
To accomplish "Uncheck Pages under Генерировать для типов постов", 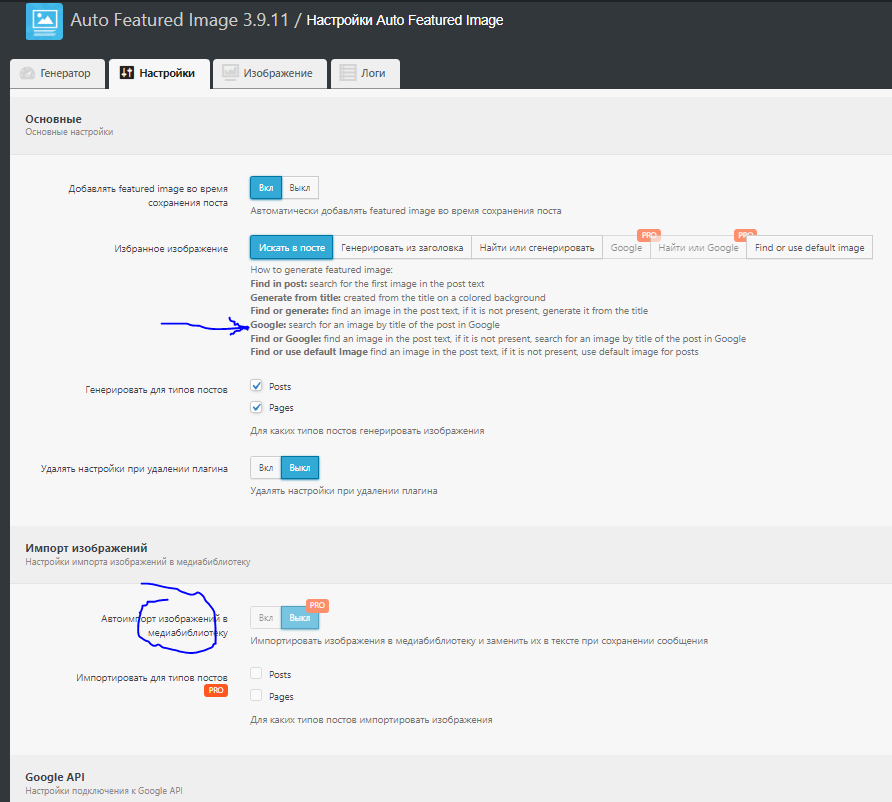I will click(x=257, y=408).
